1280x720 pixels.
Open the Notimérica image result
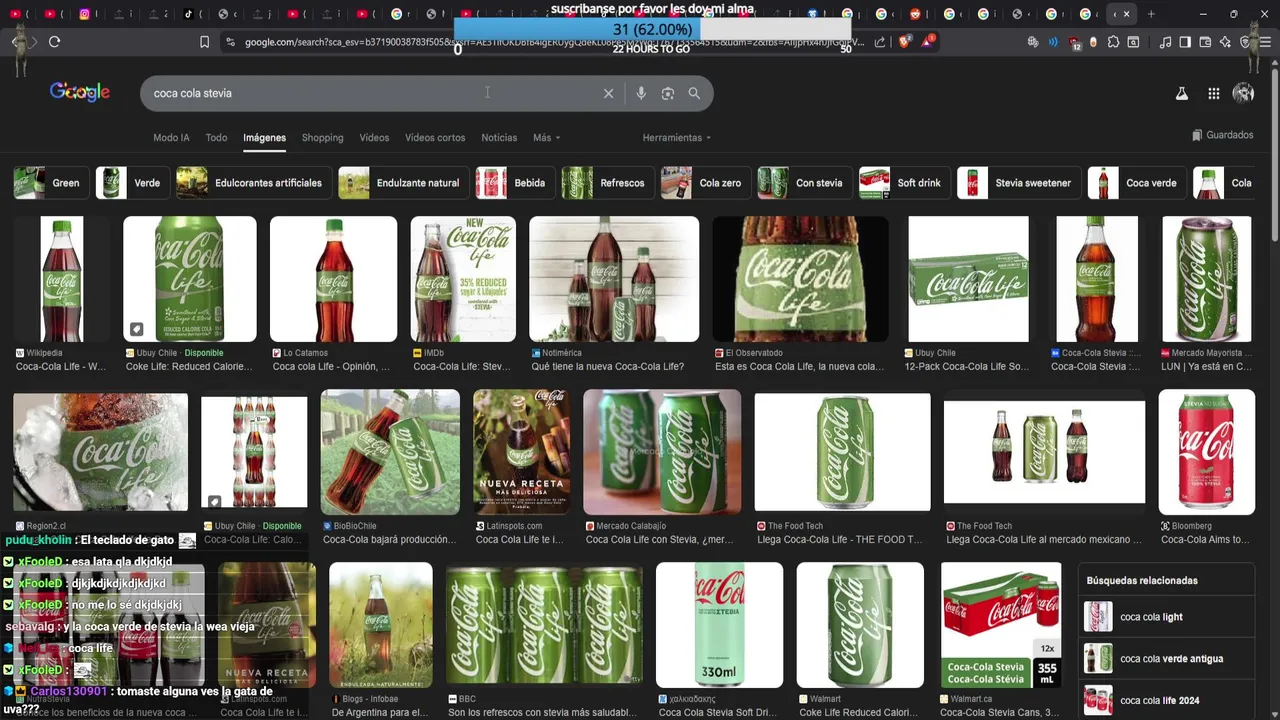(614, 279)
